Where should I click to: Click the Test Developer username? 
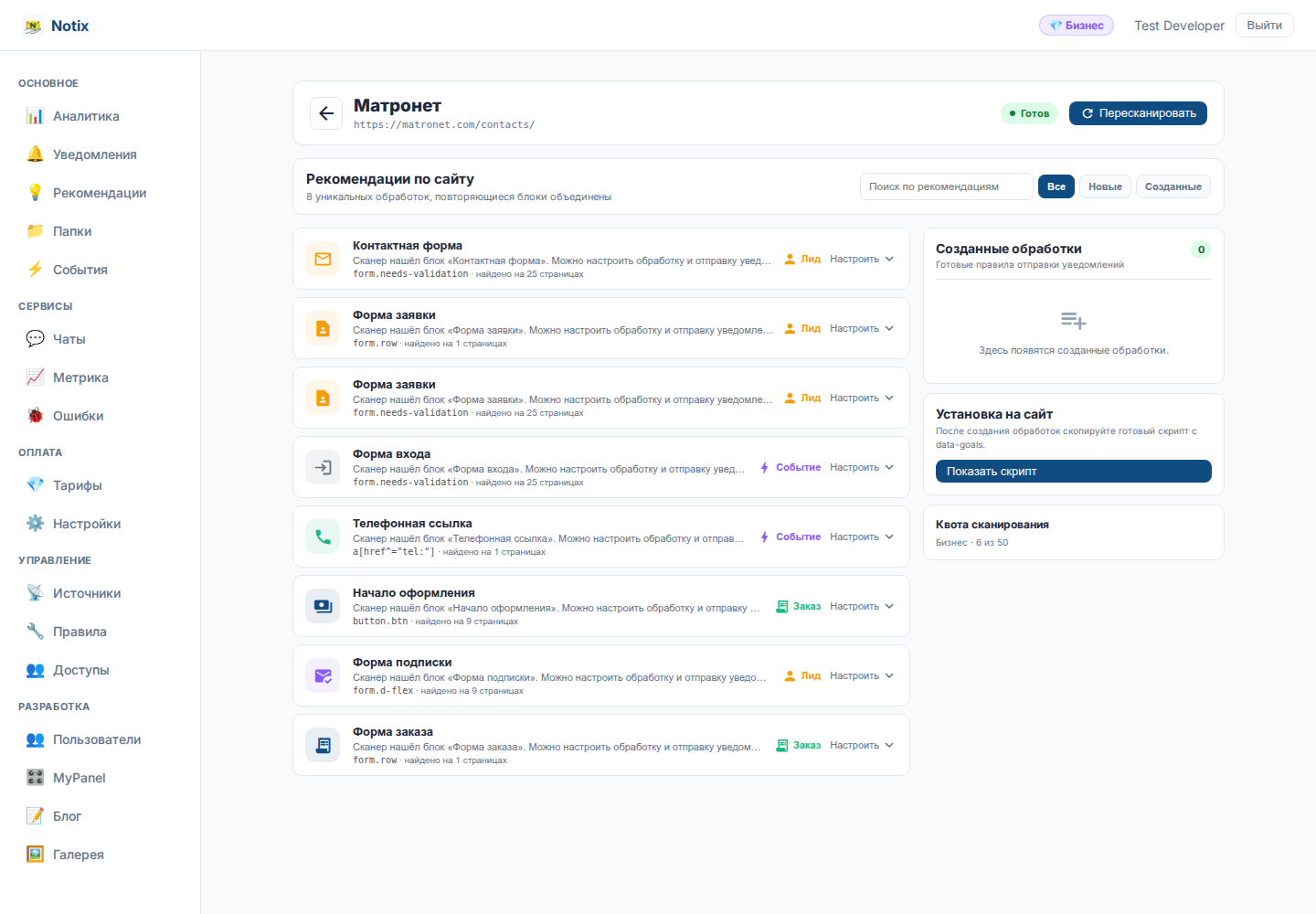(x=1179, y=26)
